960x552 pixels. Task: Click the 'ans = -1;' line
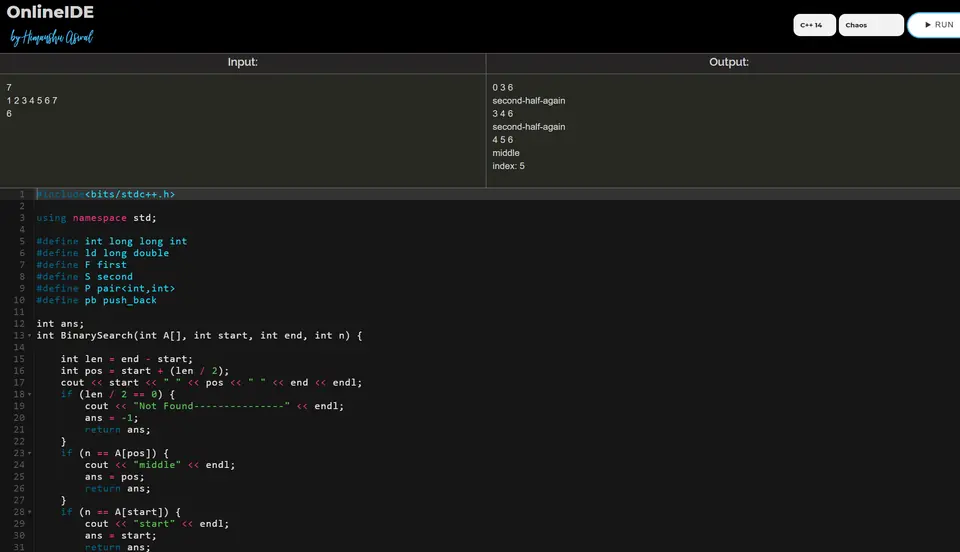[x=111, y=418]
